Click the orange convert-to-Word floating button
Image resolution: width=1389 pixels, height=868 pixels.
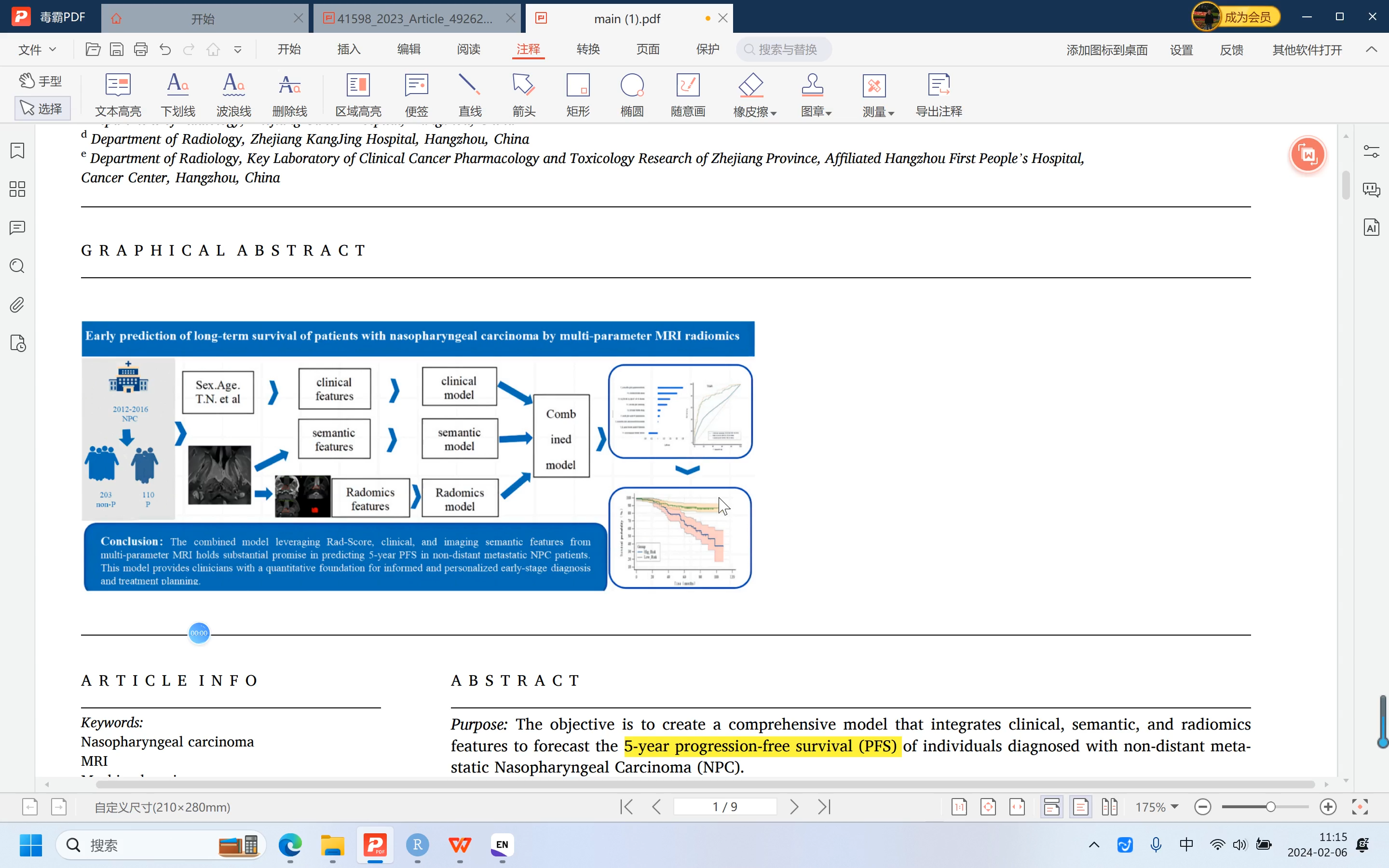[x=1307, y=154]
